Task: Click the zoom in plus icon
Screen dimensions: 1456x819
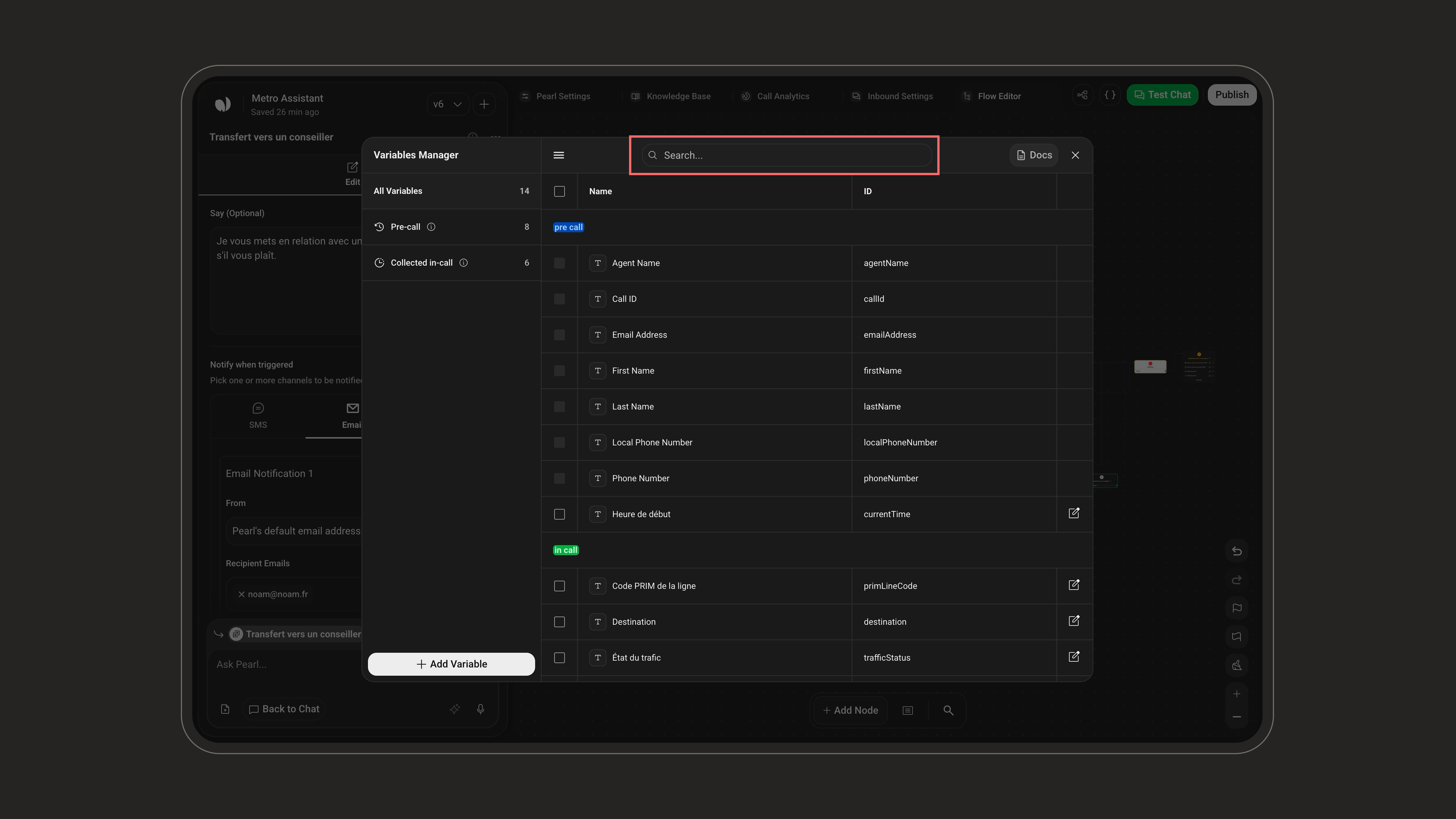Action: pos(1237,694)
